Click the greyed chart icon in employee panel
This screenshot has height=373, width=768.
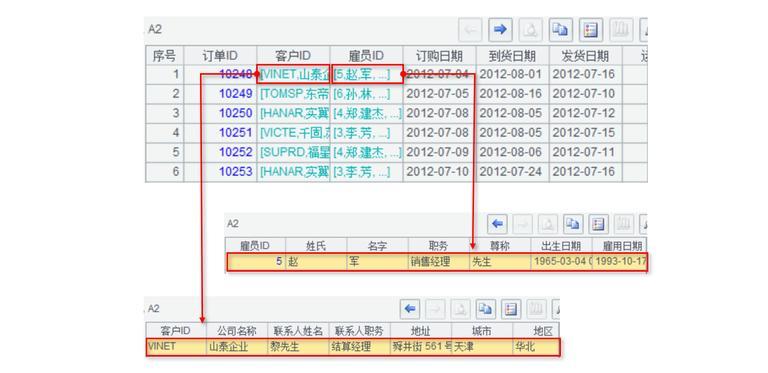(x=623, y=224)
